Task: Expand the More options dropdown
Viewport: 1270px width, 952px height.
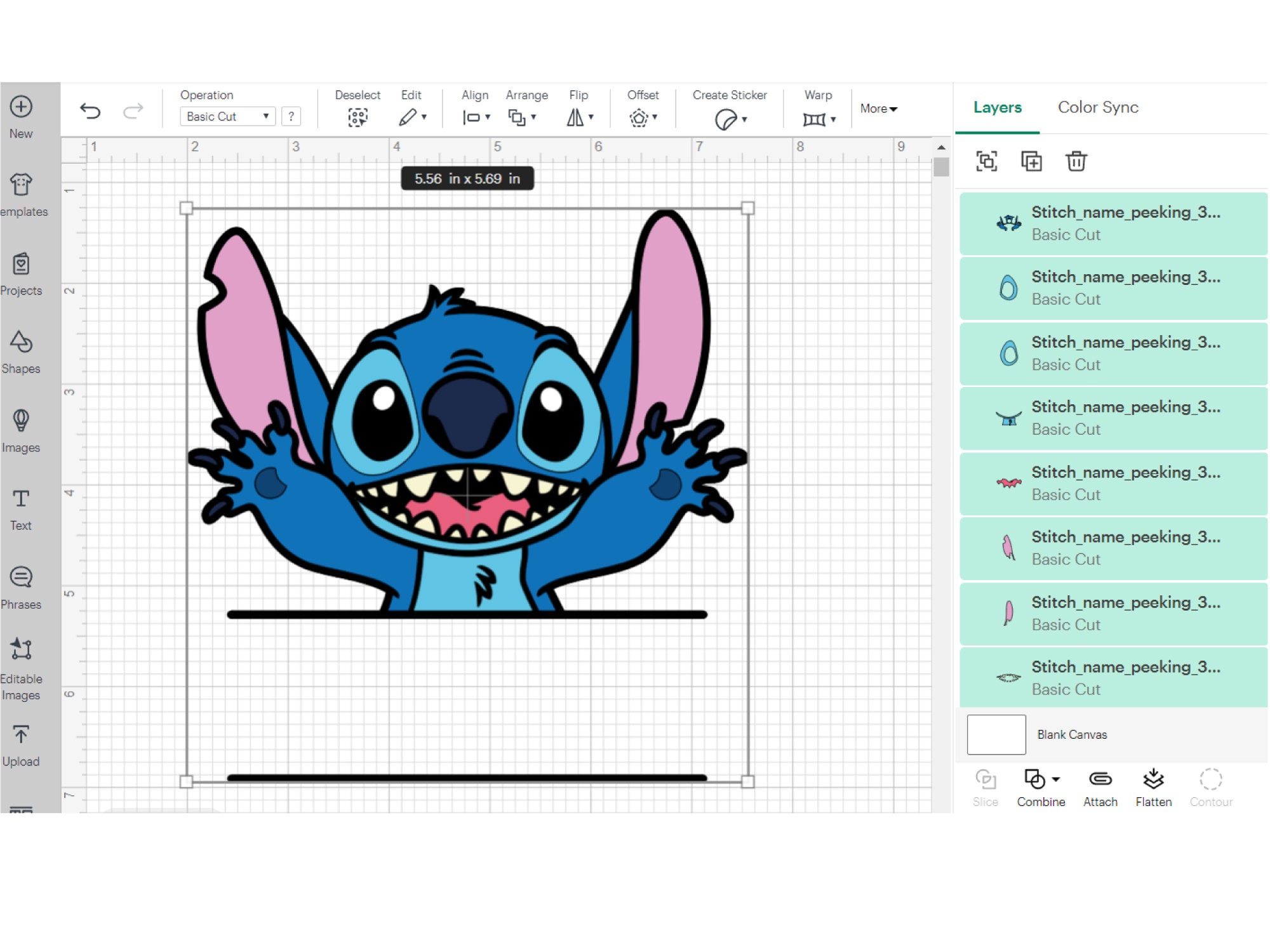Action: coord(878,109)
